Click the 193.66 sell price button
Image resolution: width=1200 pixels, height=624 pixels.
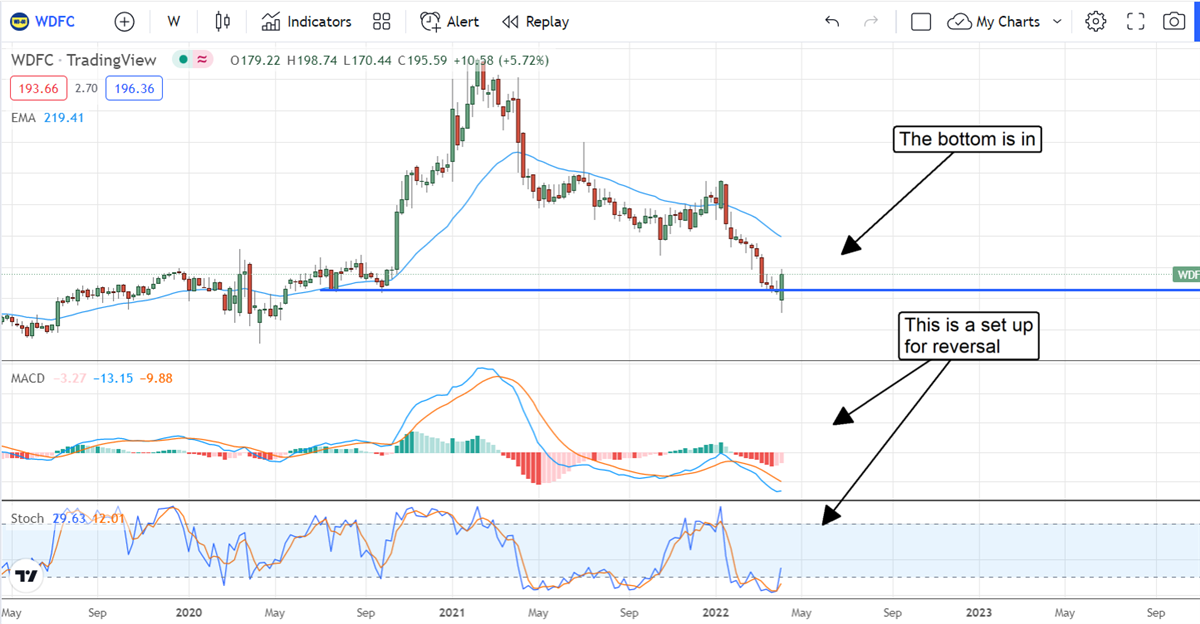pyautogui.click(x=39, y=89)
